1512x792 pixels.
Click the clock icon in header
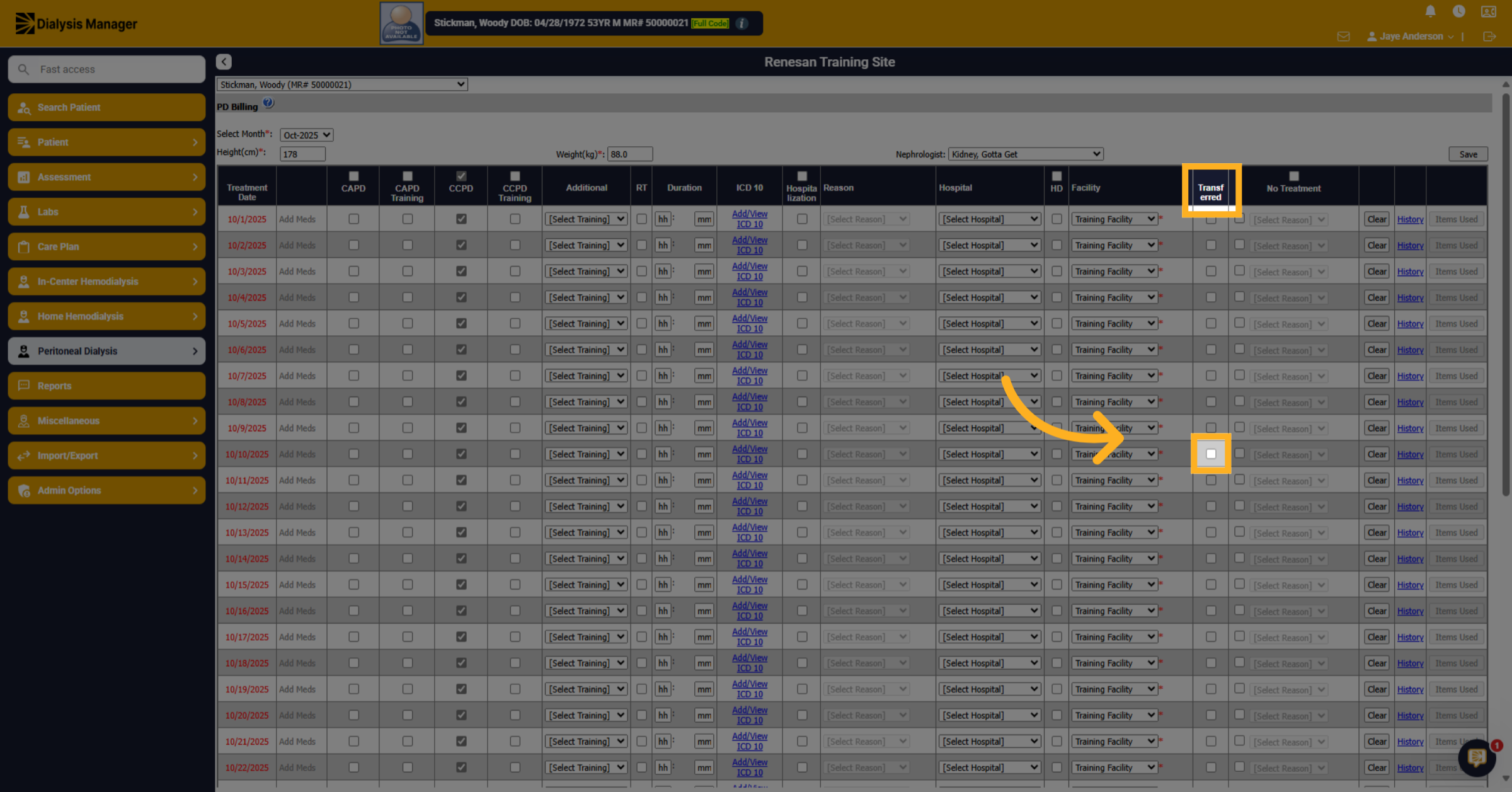[x=1458, y=11]
